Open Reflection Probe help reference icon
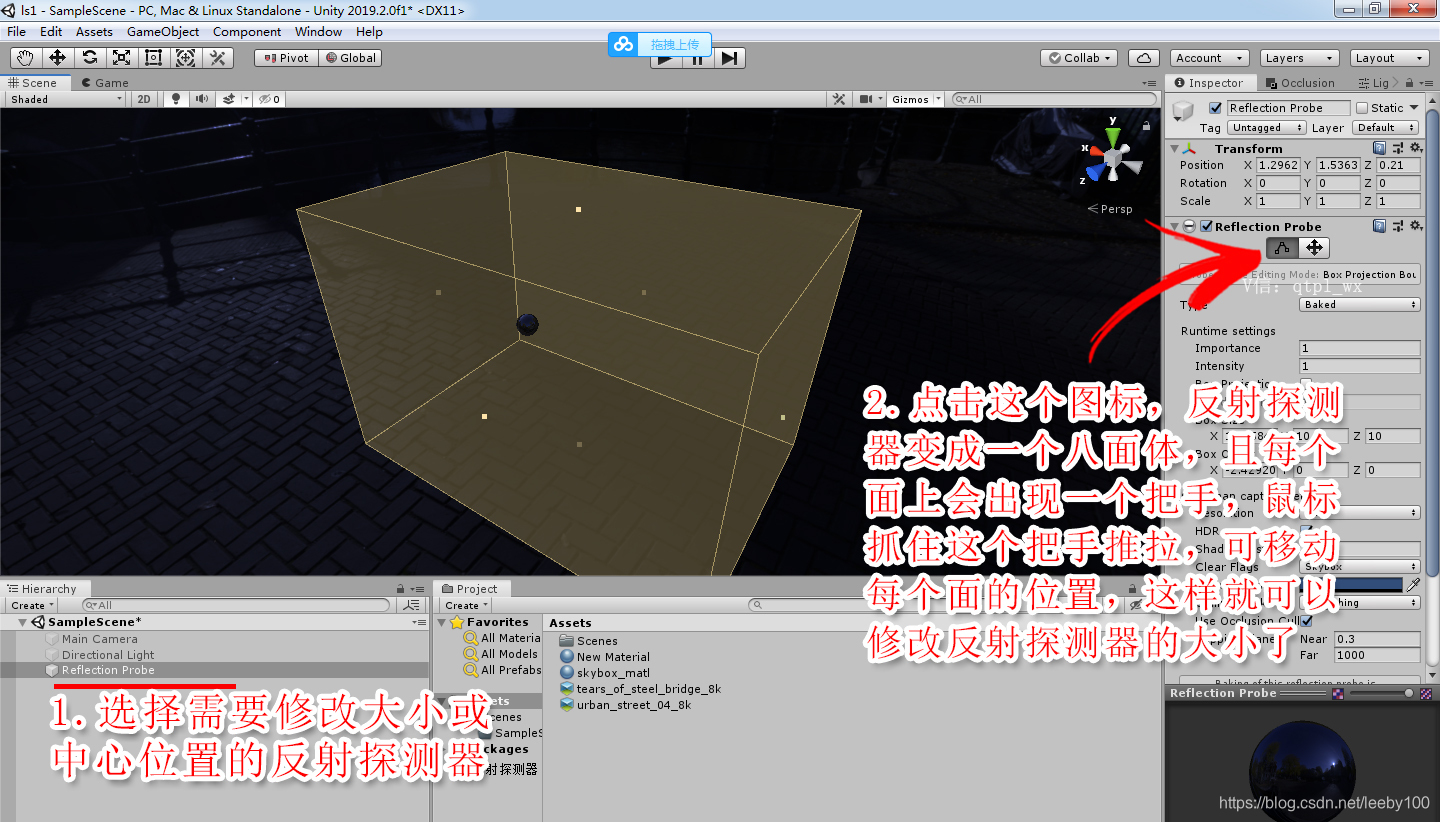Viewport: 1440px width, 822px height. (1380, 226)
